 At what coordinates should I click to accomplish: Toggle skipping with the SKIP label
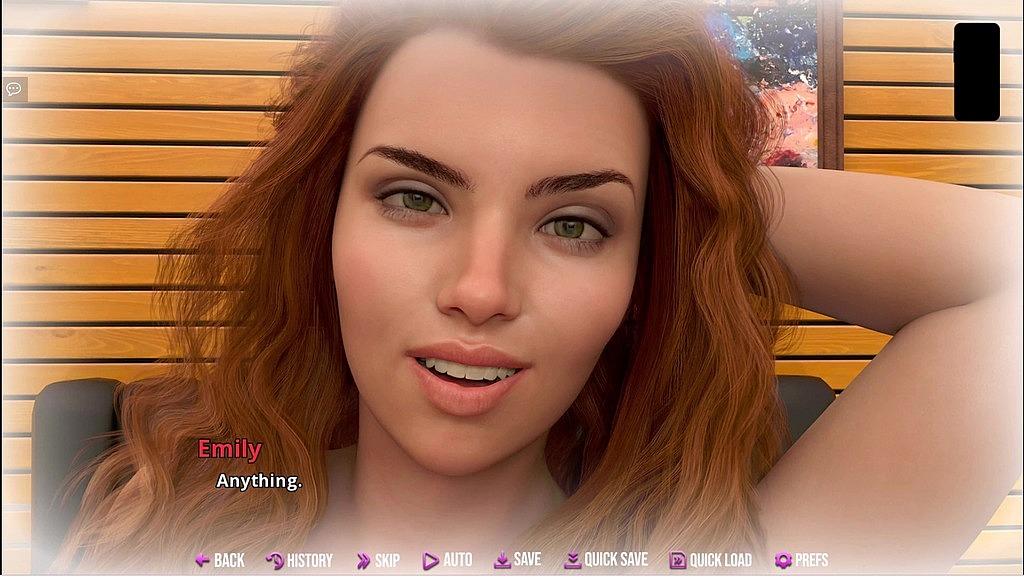pos(388,561)
